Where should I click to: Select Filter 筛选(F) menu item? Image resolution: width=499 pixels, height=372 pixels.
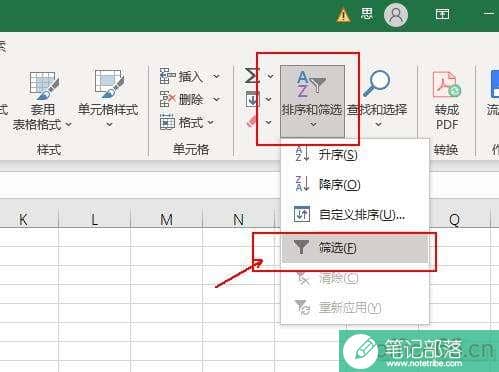tap(355, 248)
